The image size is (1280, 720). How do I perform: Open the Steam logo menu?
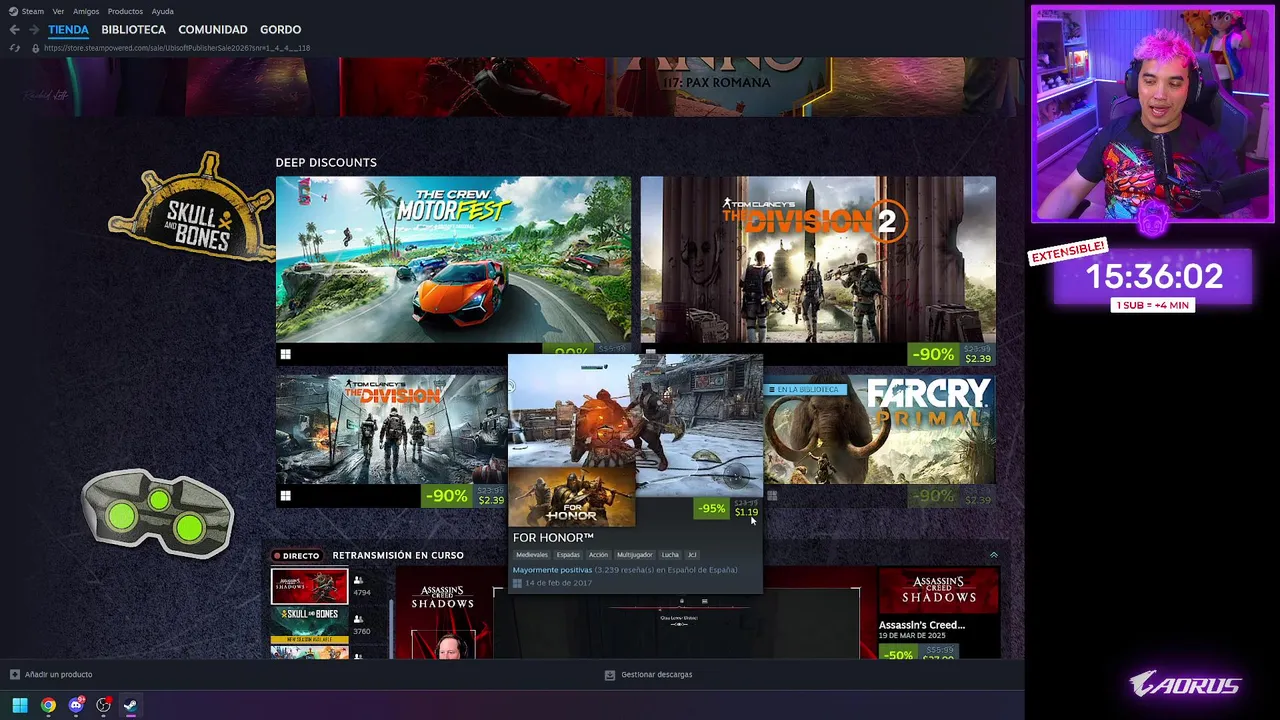tap(13, 11)
